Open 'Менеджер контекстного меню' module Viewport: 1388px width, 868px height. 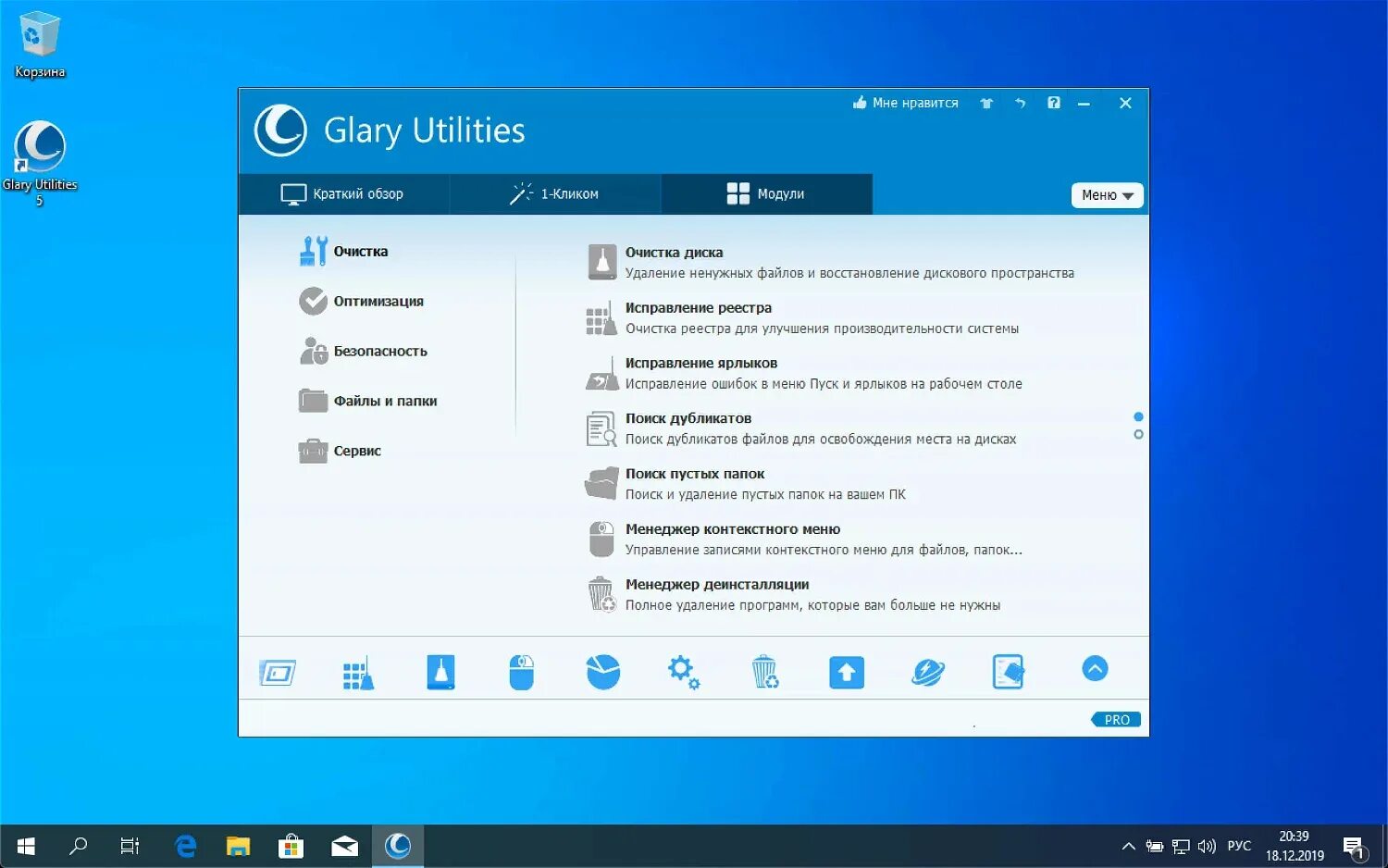(805, 540)
